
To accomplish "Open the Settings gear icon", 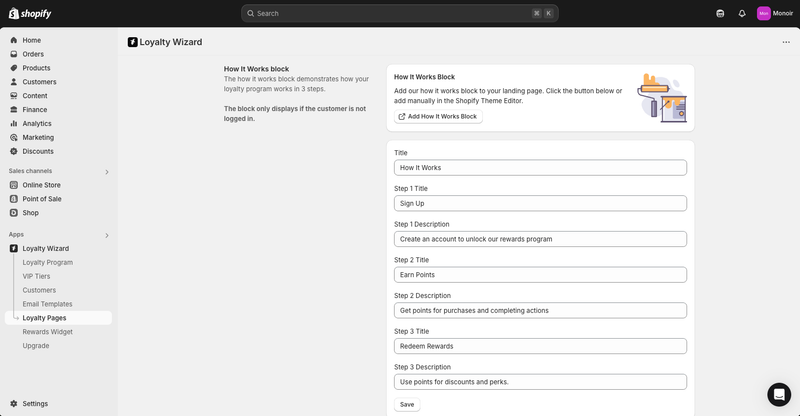I will click(14, 403).
